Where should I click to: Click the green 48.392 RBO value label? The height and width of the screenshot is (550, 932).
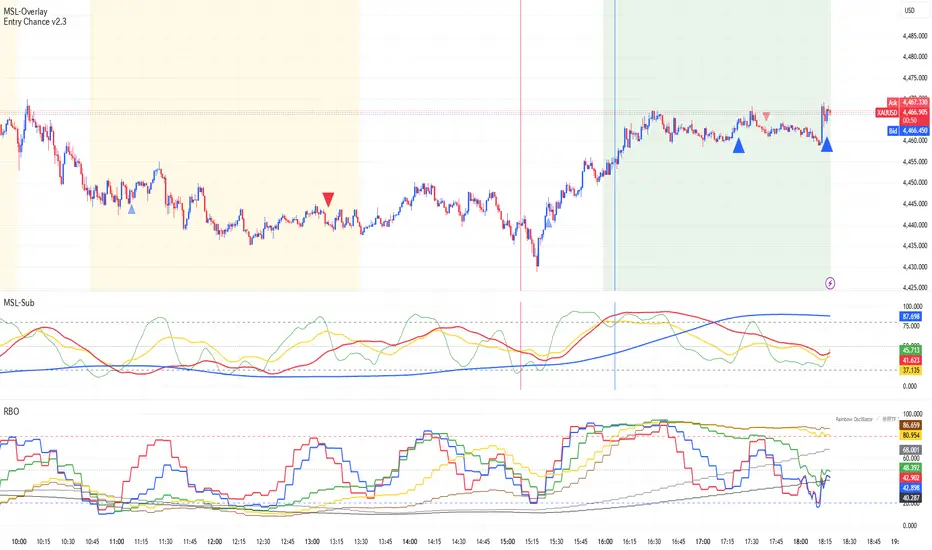(911, 468)
